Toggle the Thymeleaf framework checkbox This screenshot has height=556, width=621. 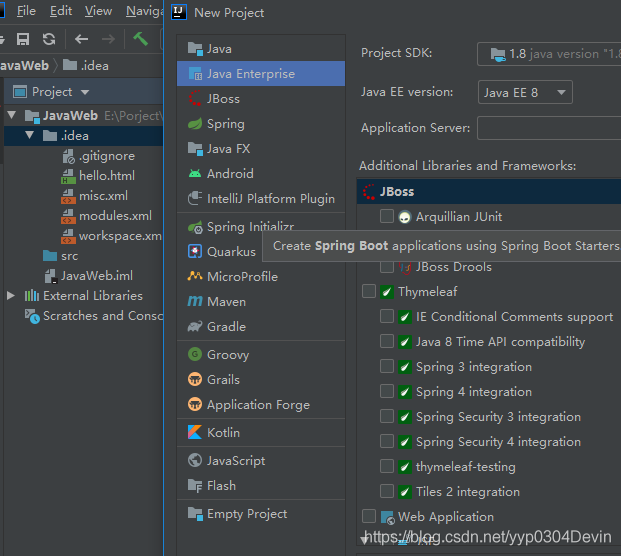click(369, 292)
